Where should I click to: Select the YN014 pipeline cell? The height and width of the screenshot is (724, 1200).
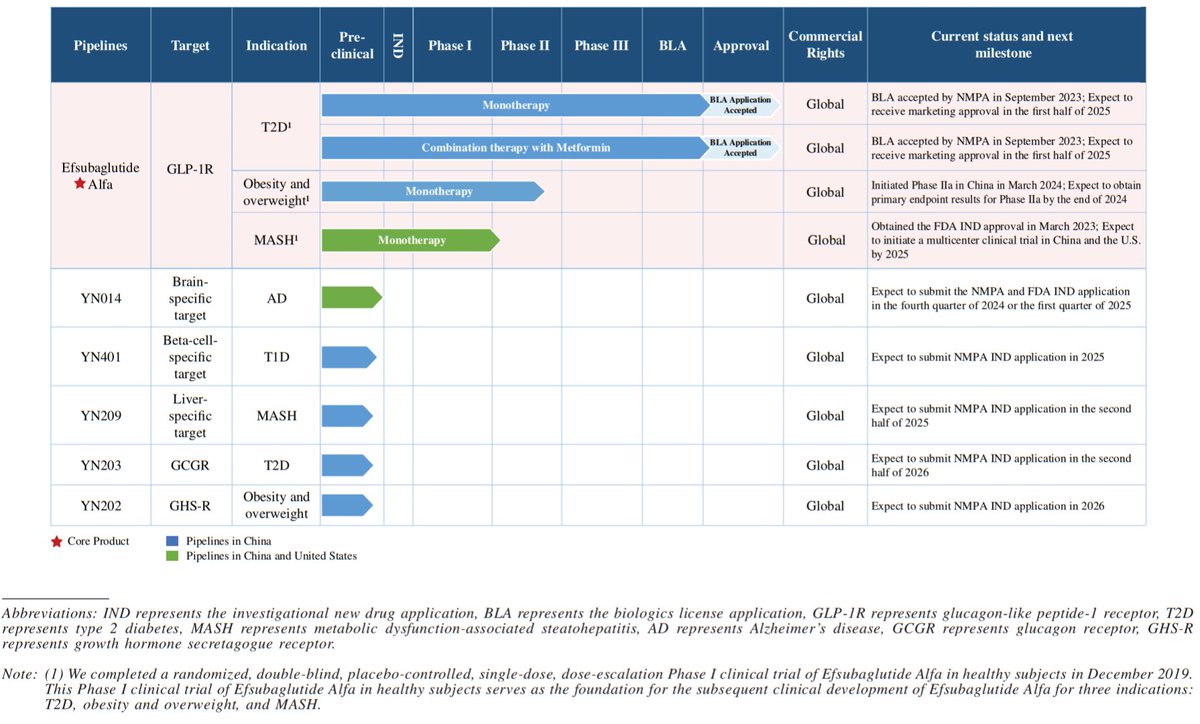click(x=100, y=297)
